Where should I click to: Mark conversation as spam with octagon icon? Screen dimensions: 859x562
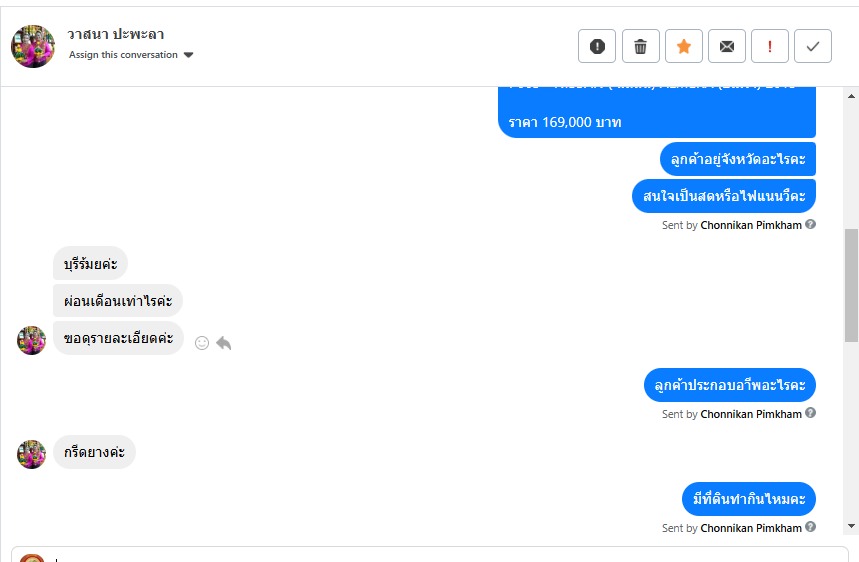coord(597,46)
